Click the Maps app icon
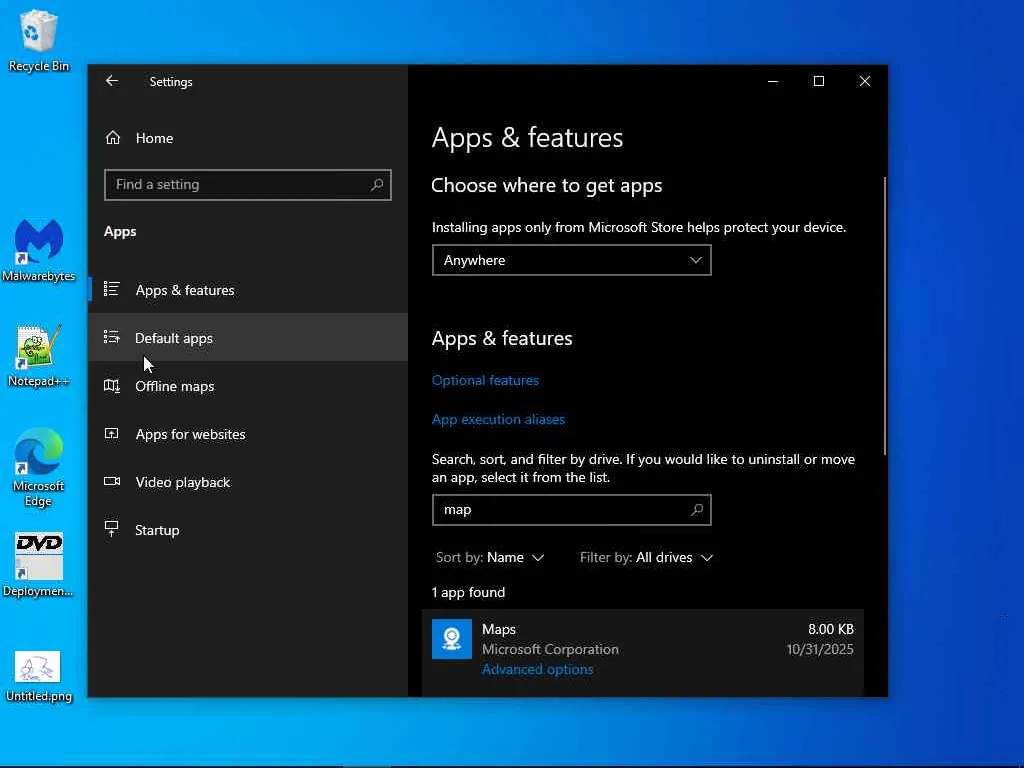This screenshot has width=1024, height=768. pyautogui.click(x=451, y=639)
